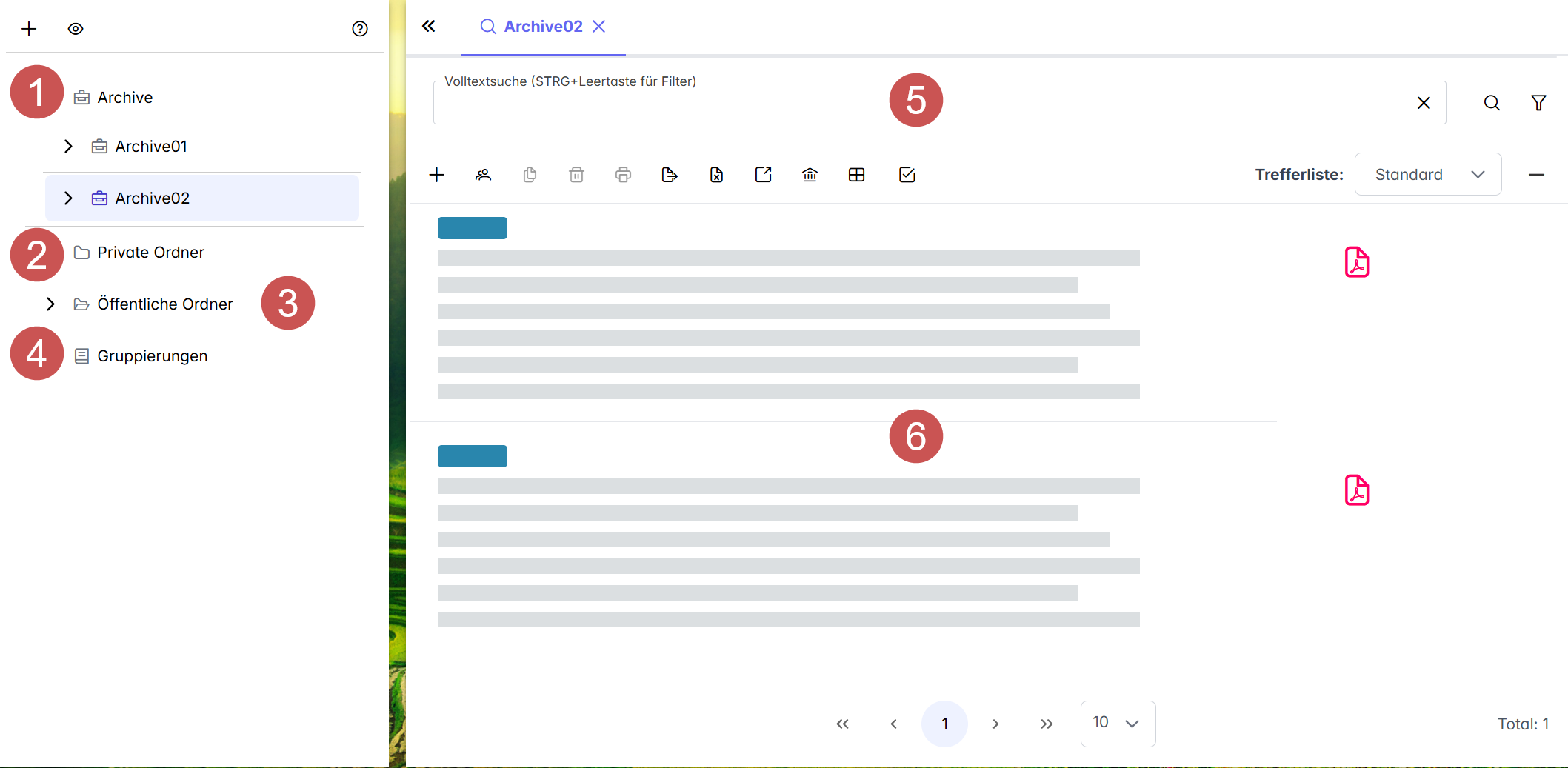This screenshot has width=1568, height=768.
Task: Click the file export icon in the toolbar
Action: 670,175
